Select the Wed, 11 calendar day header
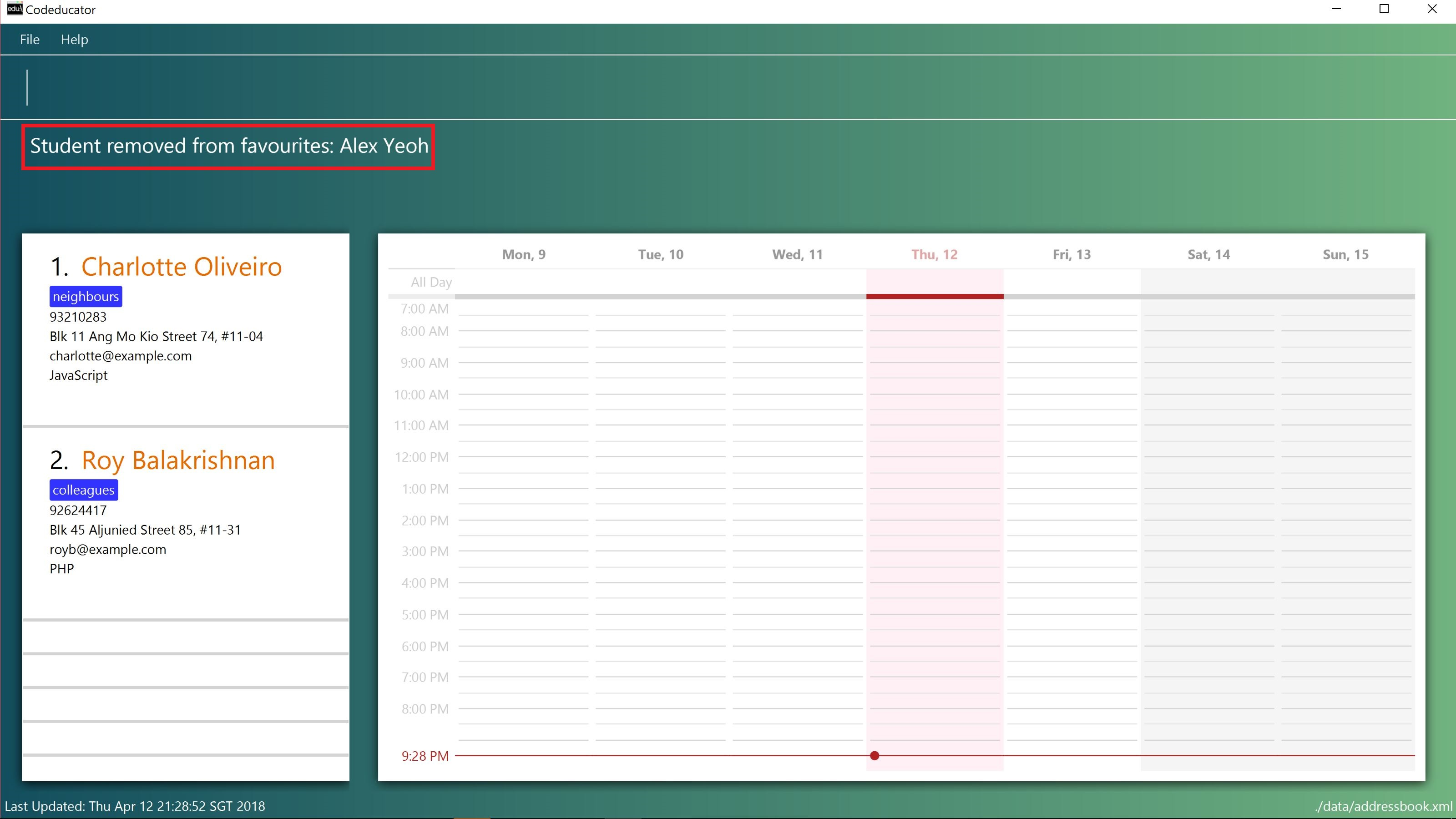The width and height of the screenshot is (1456, 819). [798, 254]
